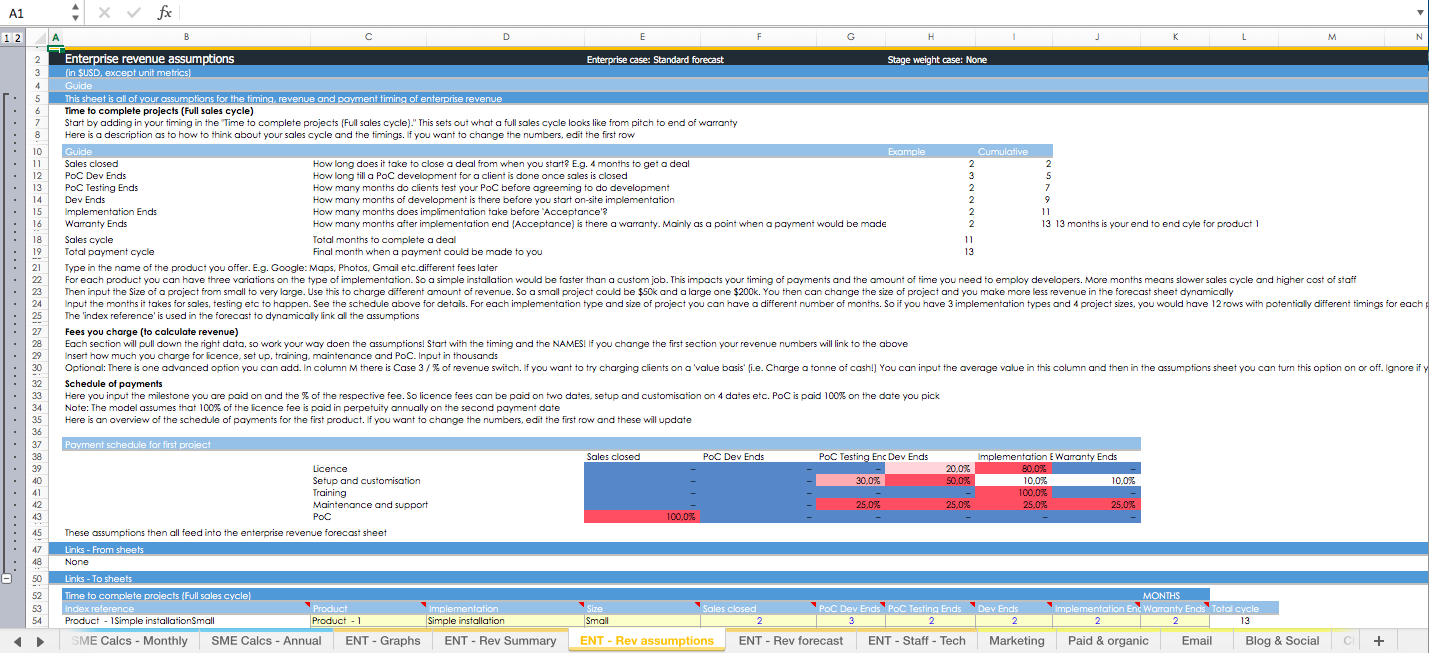The height and width of the screenshot is (653, 1429).
Task: Click the 'Index reference' header cell
Action: tap(186, 608)
